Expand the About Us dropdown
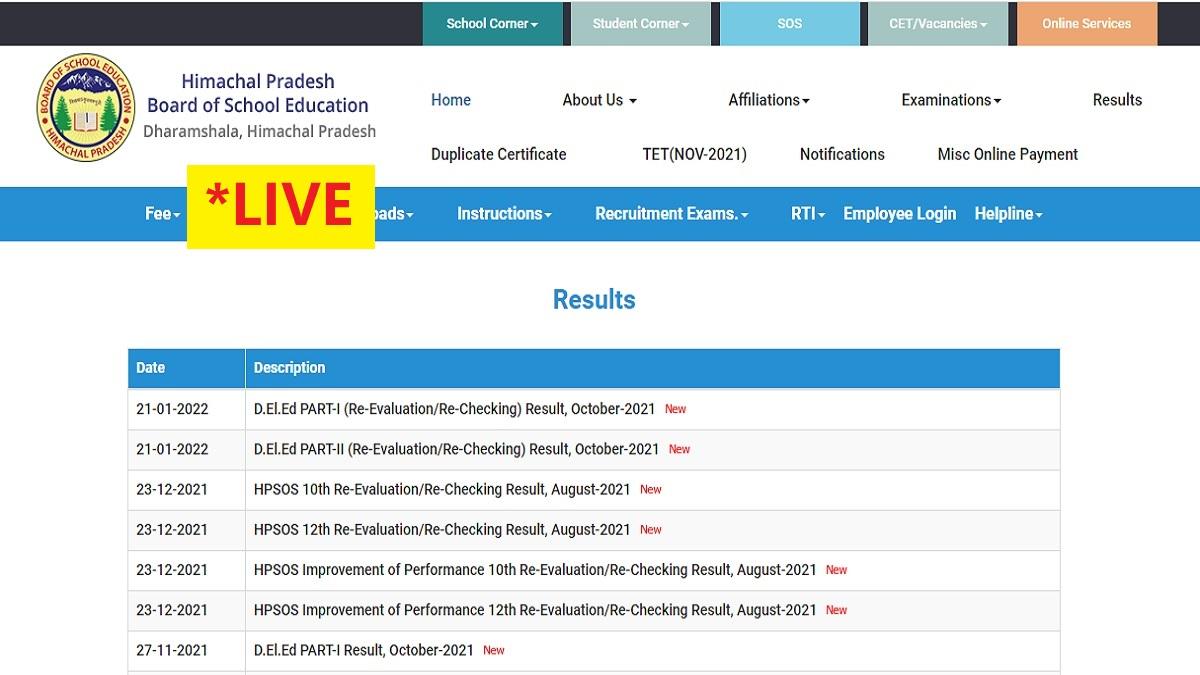Viewport: 1200px width, 675px height. click(x=597, y=99)
